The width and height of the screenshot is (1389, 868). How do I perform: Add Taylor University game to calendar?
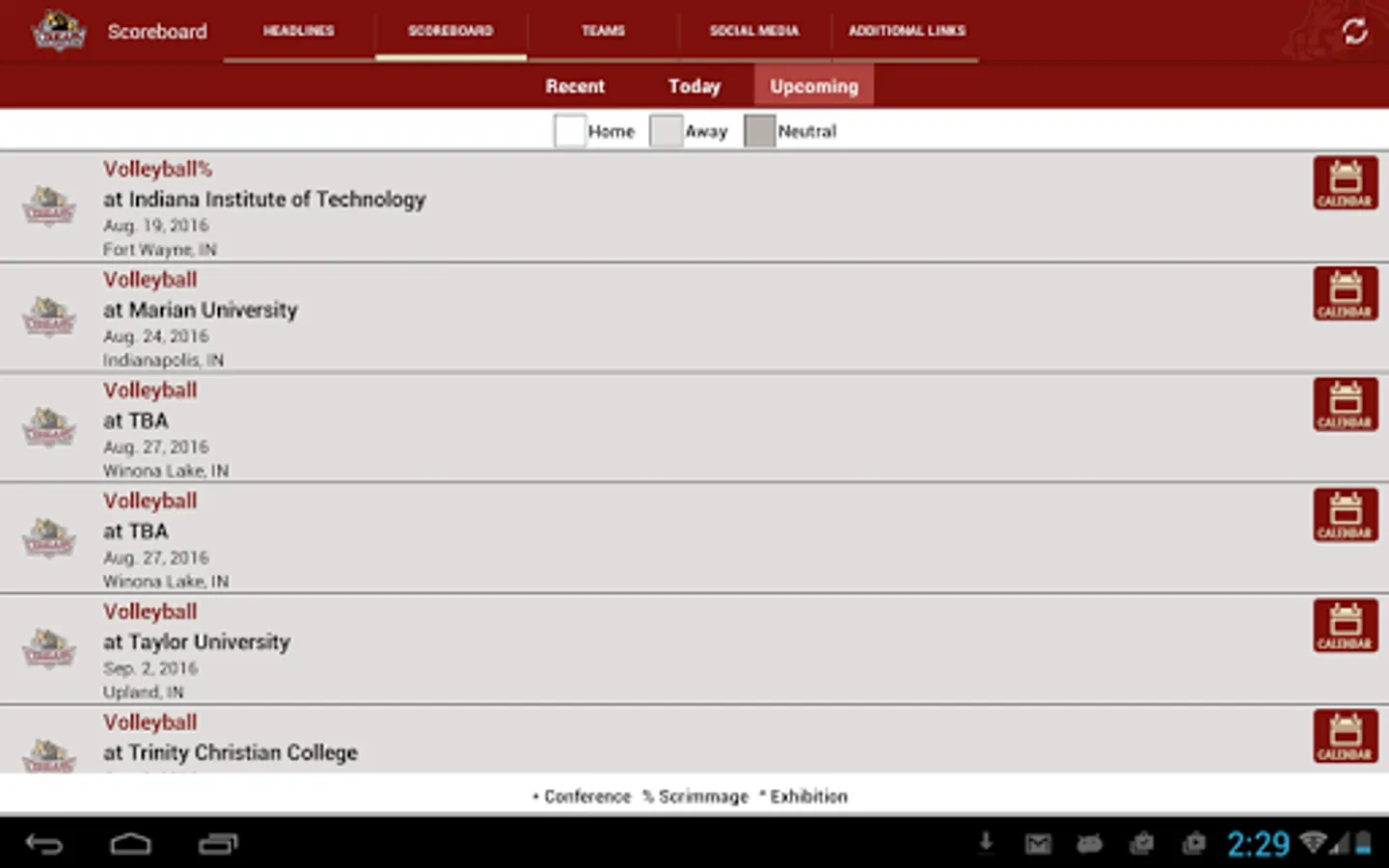1345,626
